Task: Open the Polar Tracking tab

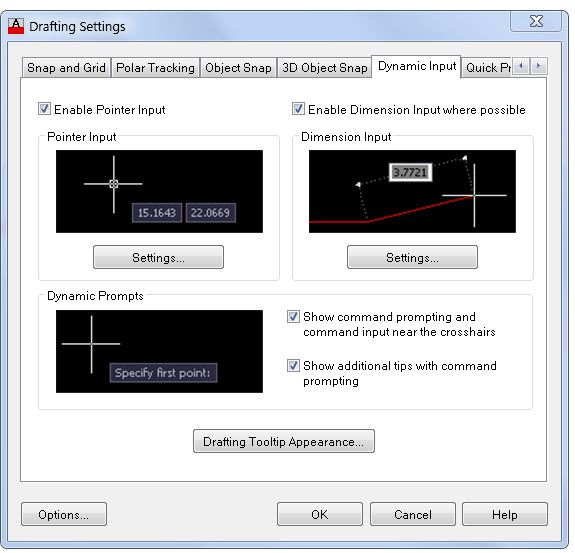Action: (x=155, y=68)
